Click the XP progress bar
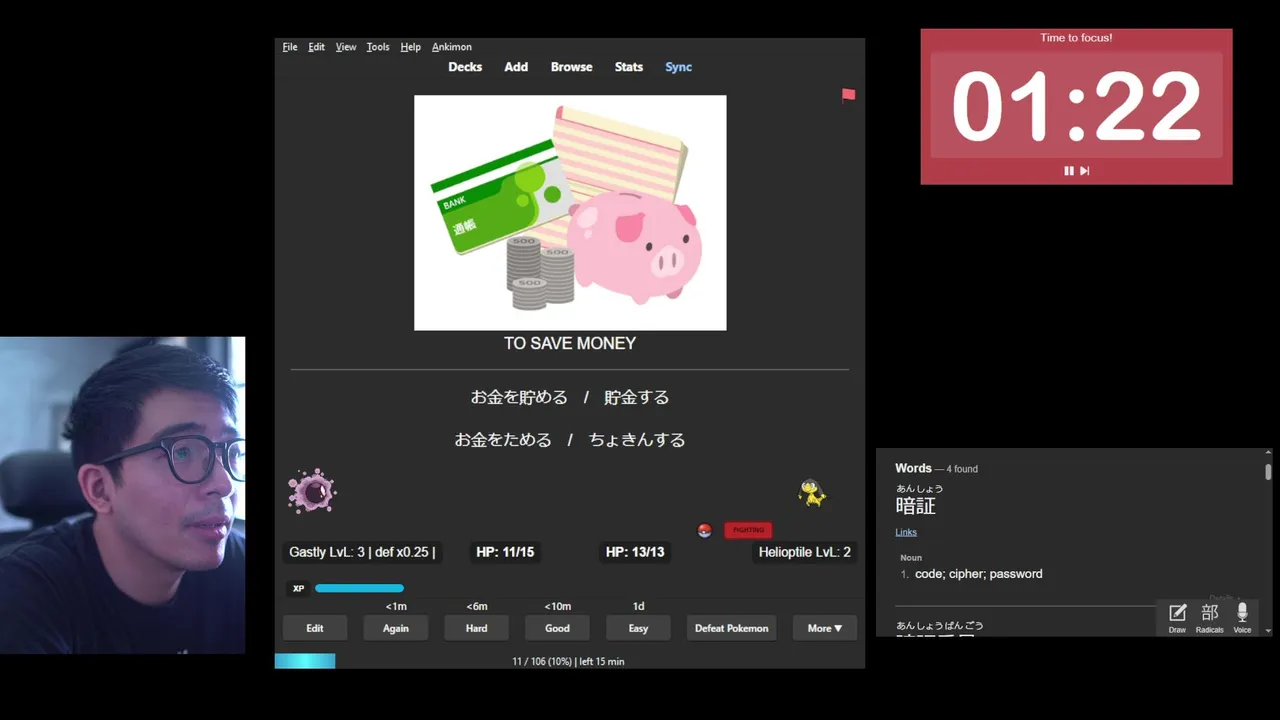Viewport: 1280px width, 720px height. tap(360, 588)
